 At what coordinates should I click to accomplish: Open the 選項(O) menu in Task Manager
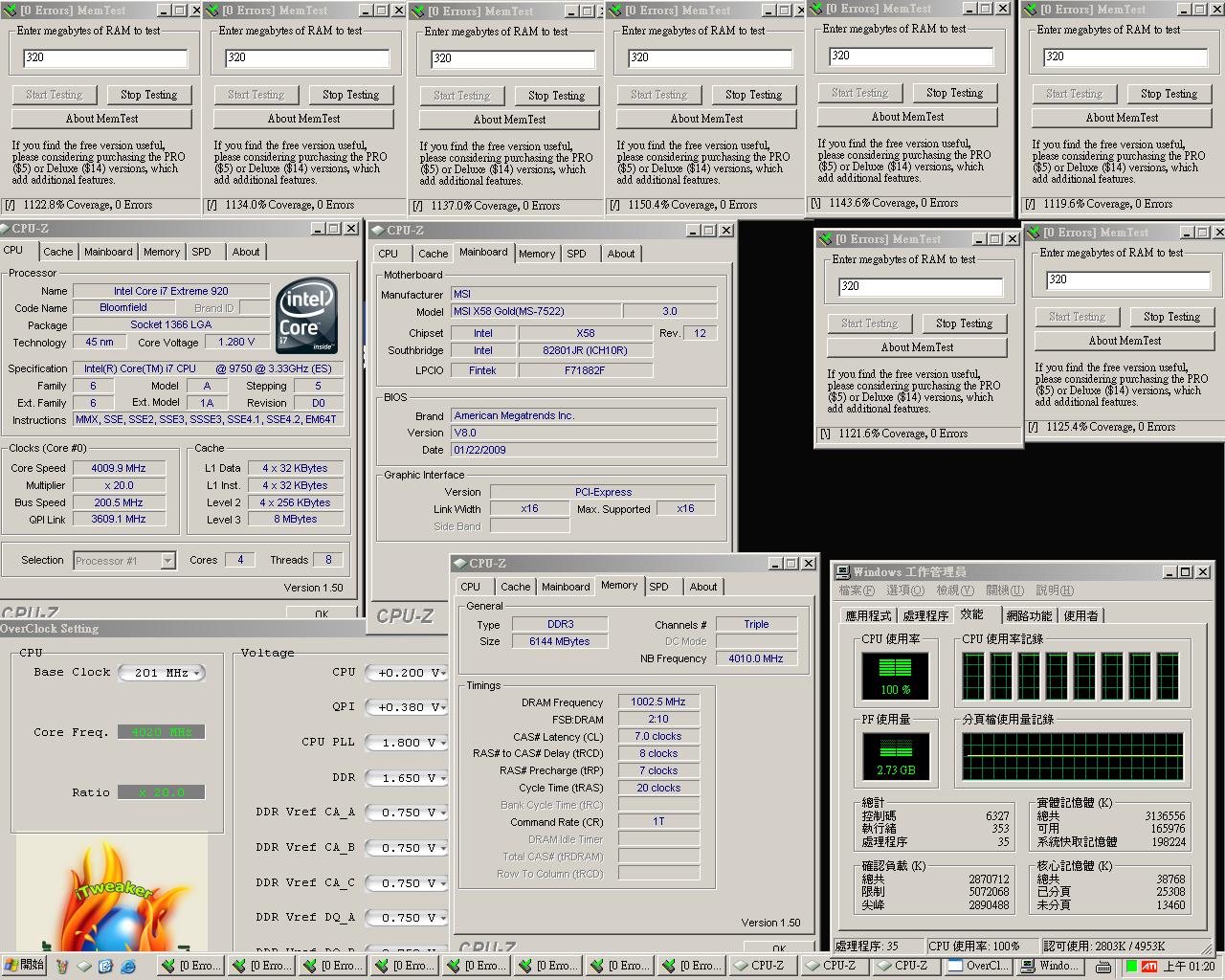[x=905, y=590]
